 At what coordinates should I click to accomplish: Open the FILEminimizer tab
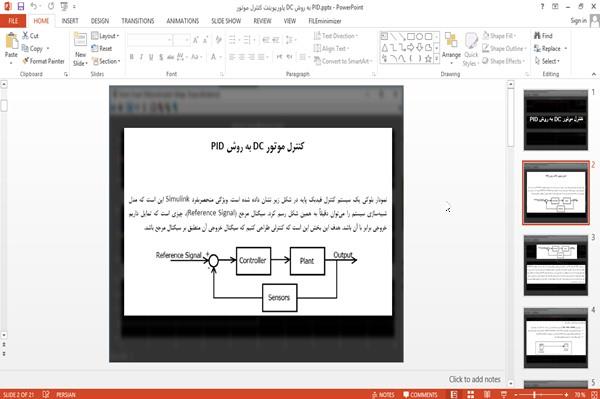point(324,21)
